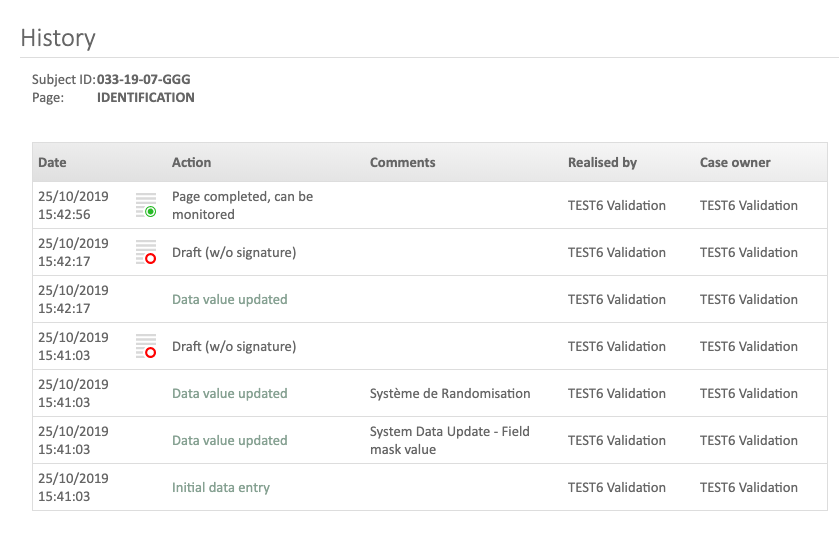This screenshot has width=839, height=551.
Task: Click 'Draft (w/o signature)' text at 15:41:03
Action: tap(234, 346)
